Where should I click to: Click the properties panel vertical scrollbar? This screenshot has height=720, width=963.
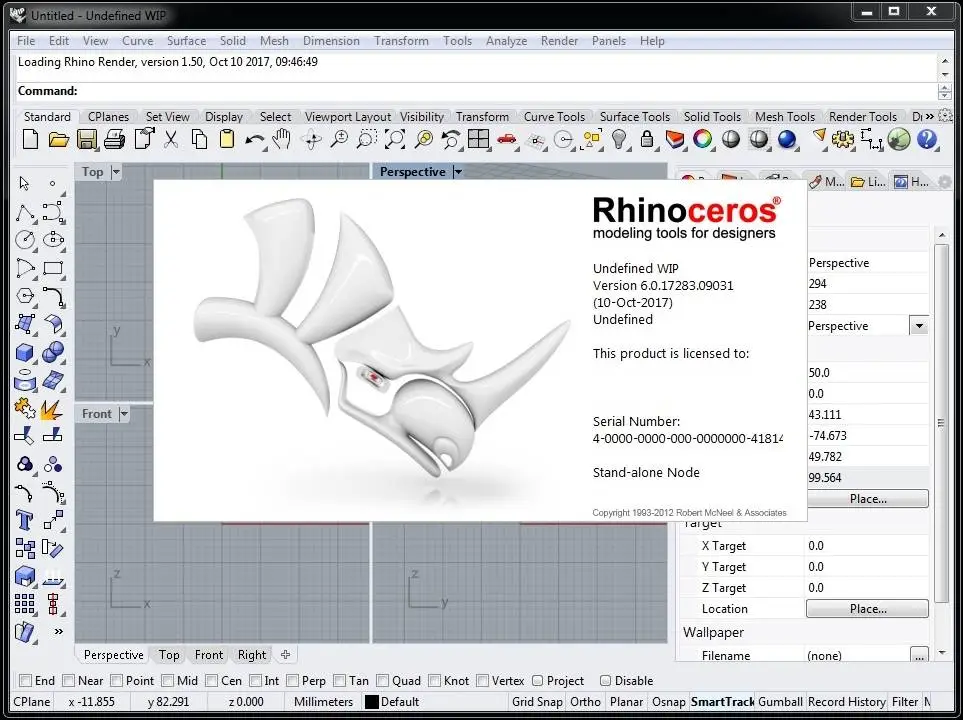pyautogui.click(x=941, y=423)
